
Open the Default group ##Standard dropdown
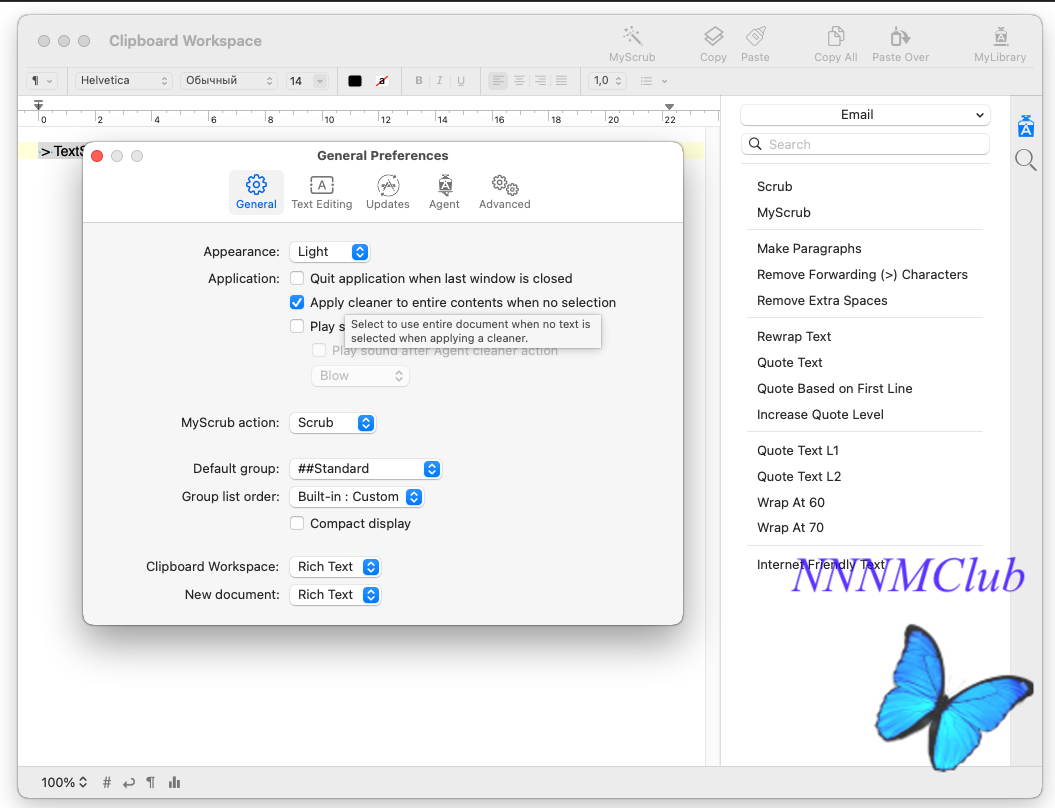point(365,468)
